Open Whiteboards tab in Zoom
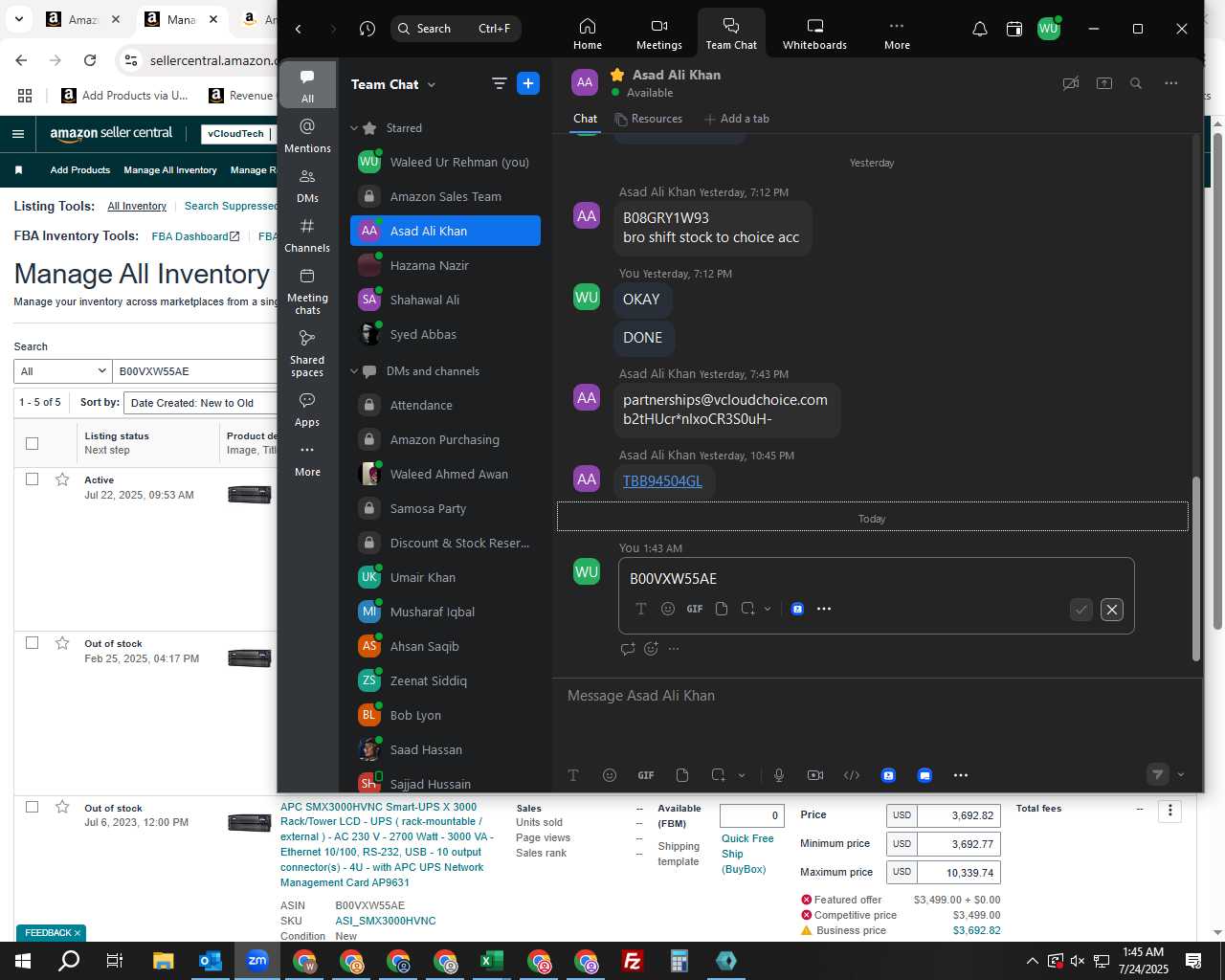The image size is (1225, 980). click(x=814, y=33)
